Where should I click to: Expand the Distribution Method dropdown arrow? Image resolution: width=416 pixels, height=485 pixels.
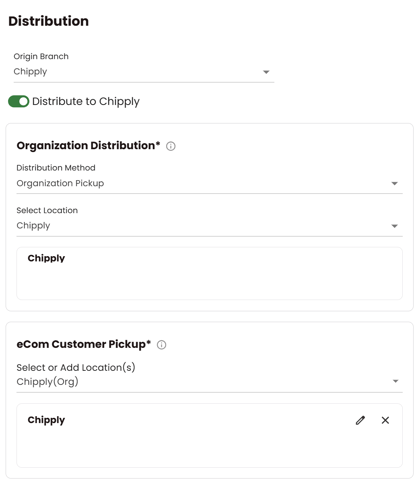click(x=395, y=183)
